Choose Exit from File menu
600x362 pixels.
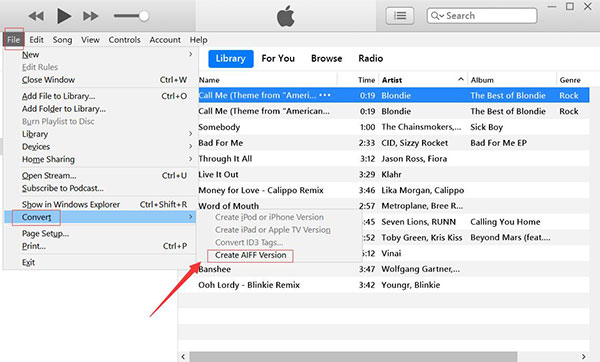click(101, 263)
